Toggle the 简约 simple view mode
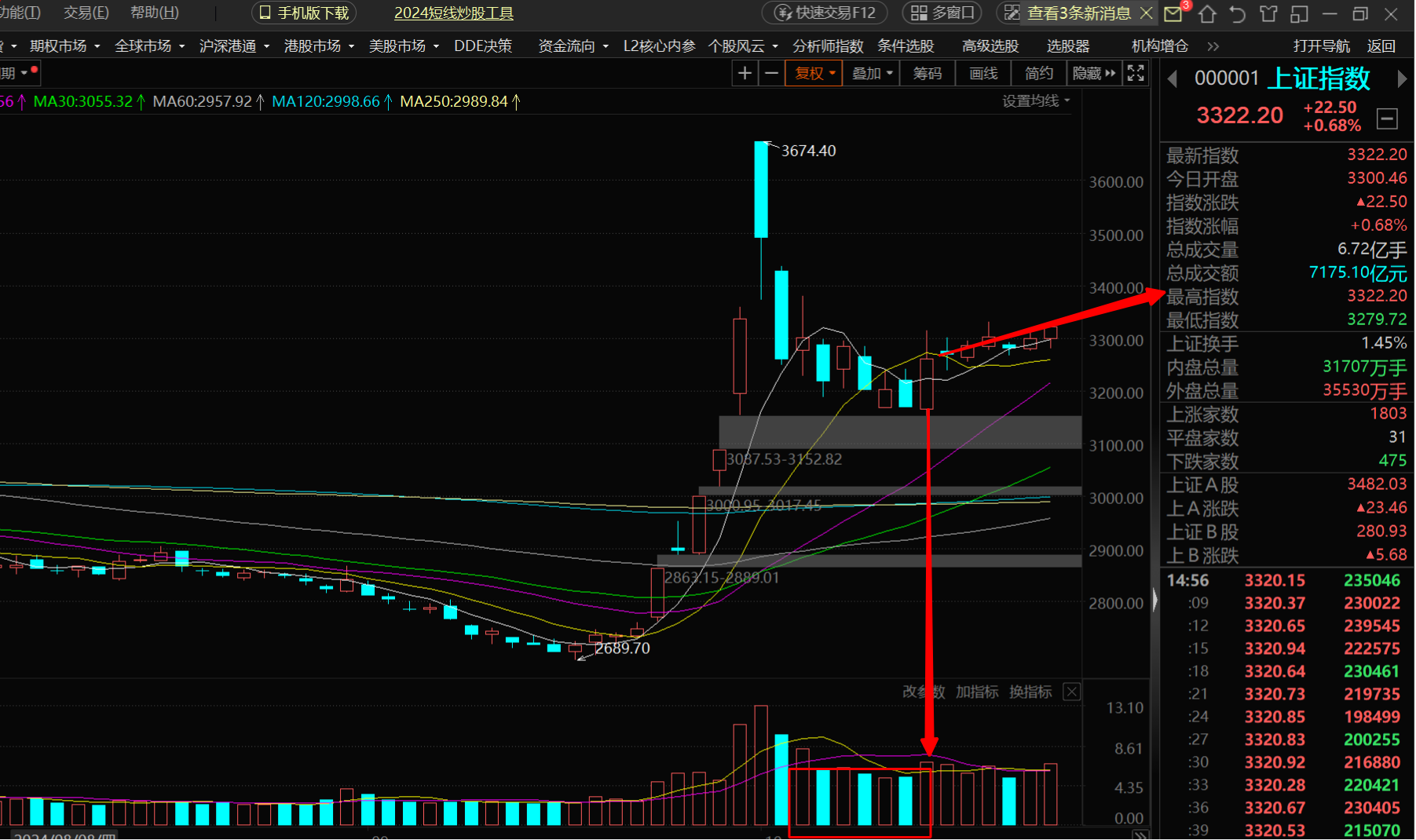This screenshot has width=1416, height=840. [x=1038, y=74]
